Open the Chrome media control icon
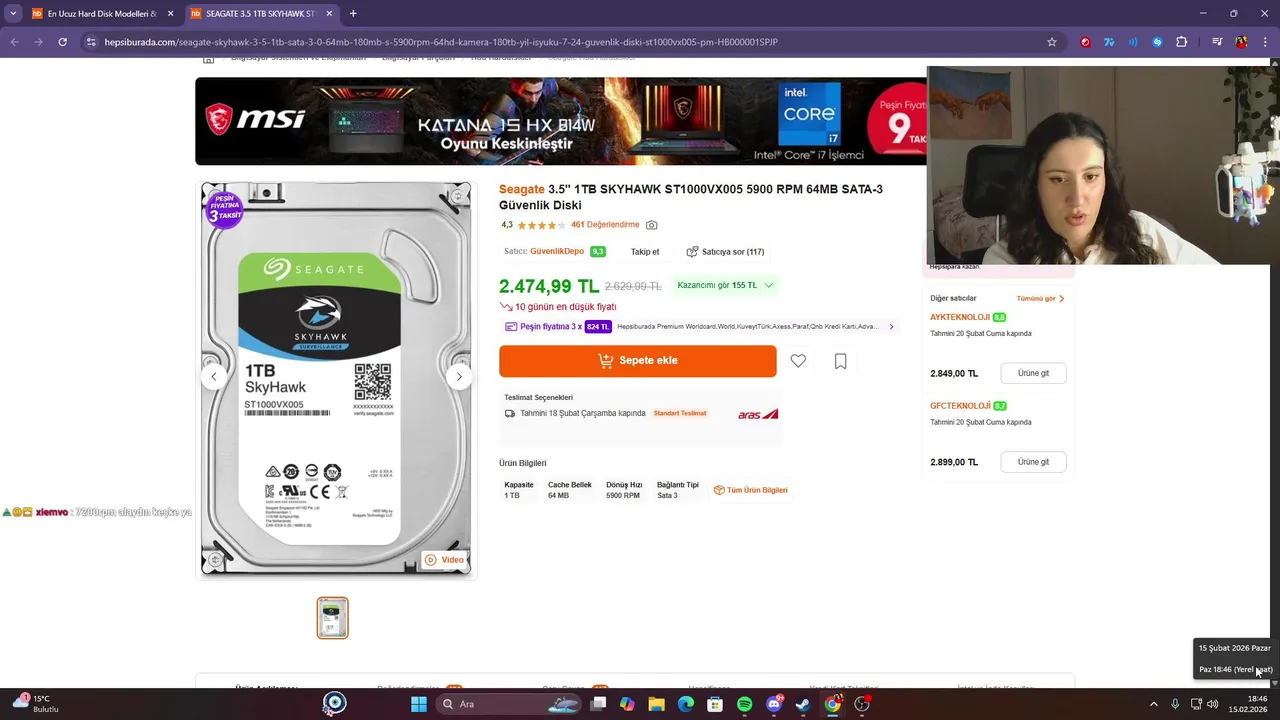 point(1217,42)
